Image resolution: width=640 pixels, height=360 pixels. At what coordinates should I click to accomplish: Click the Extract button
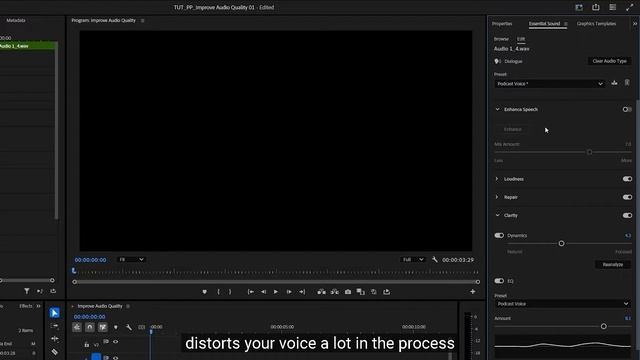(335, 292)
